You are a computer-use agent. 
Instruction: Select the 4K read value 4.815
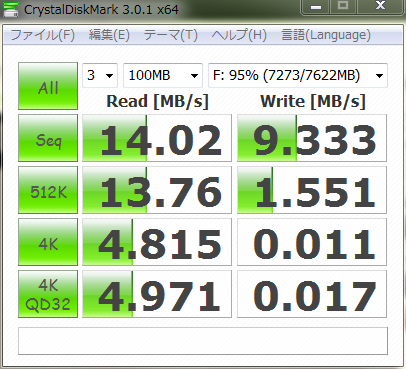157,242
